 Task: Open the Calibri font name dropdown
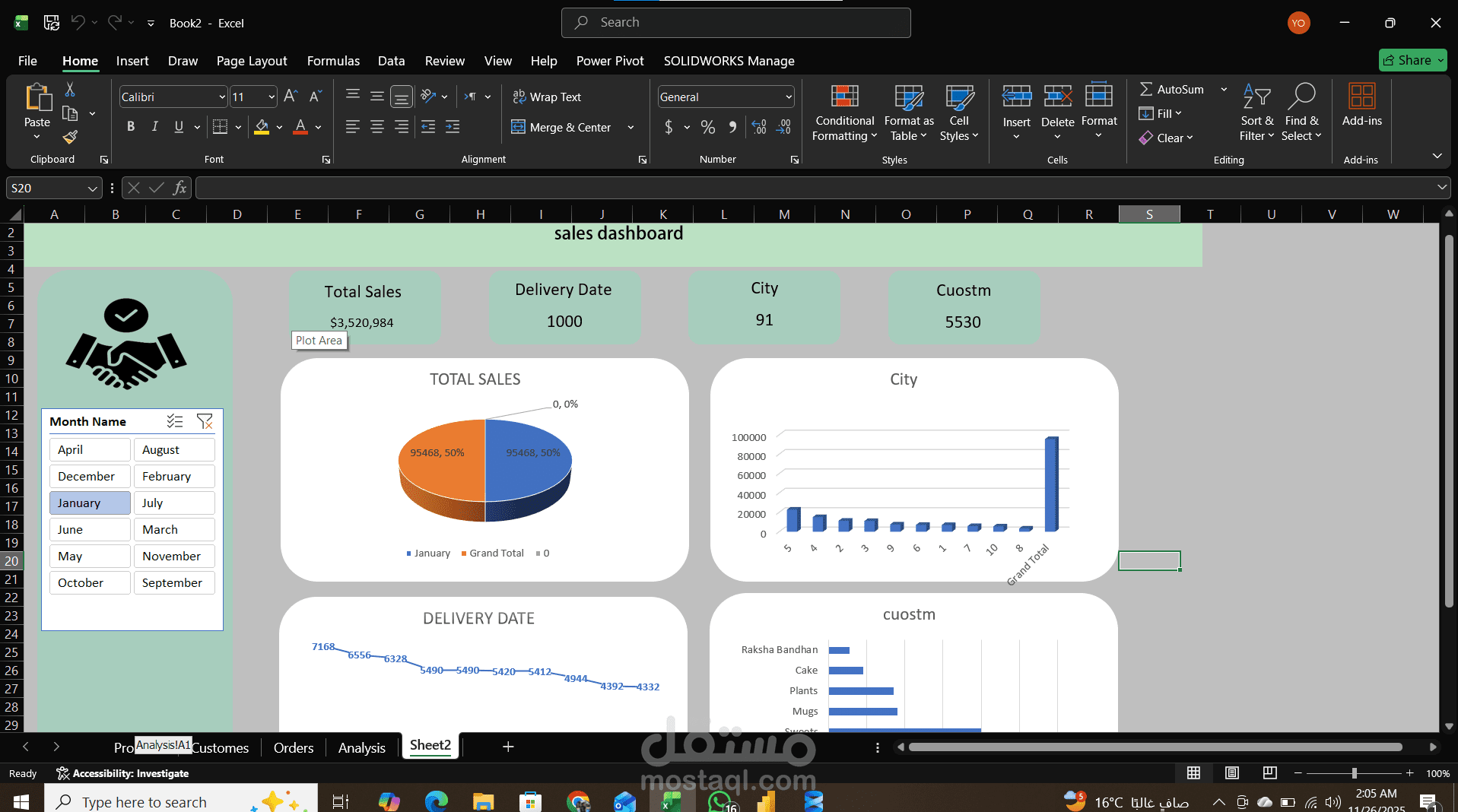click(222, 97)
